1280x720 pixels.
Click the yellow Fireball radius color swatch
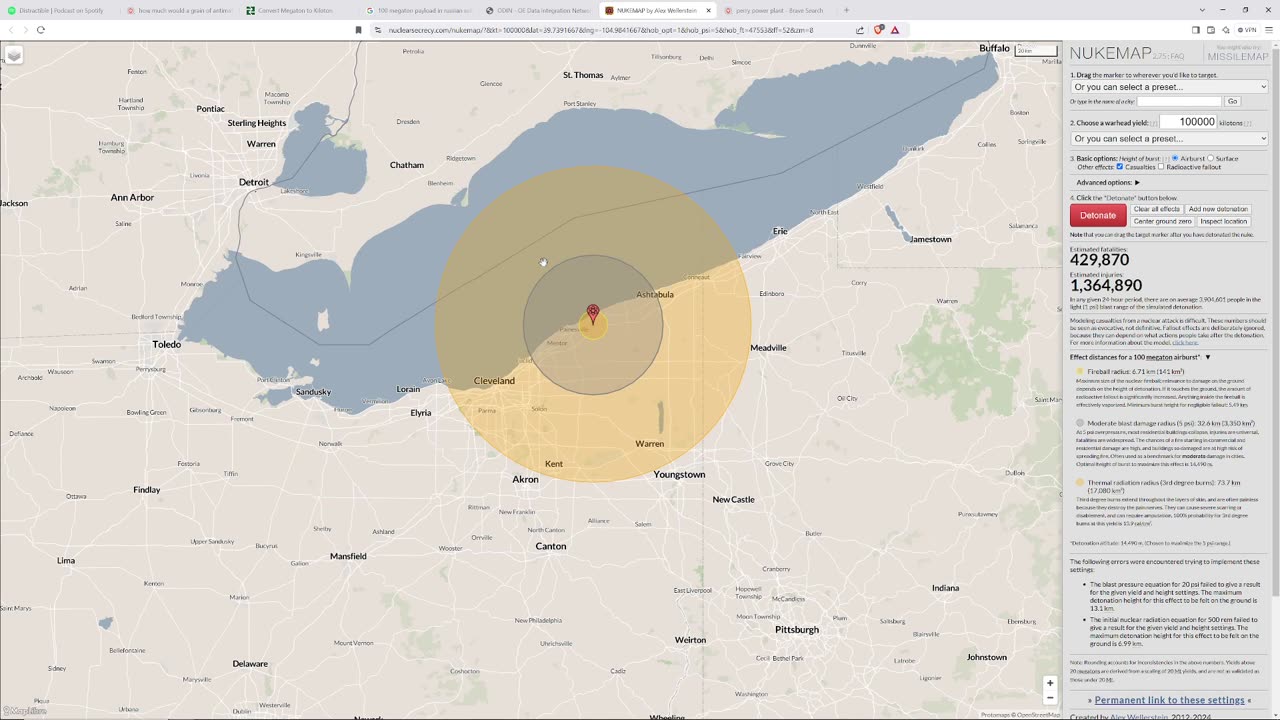click(x=1079, y=371)
